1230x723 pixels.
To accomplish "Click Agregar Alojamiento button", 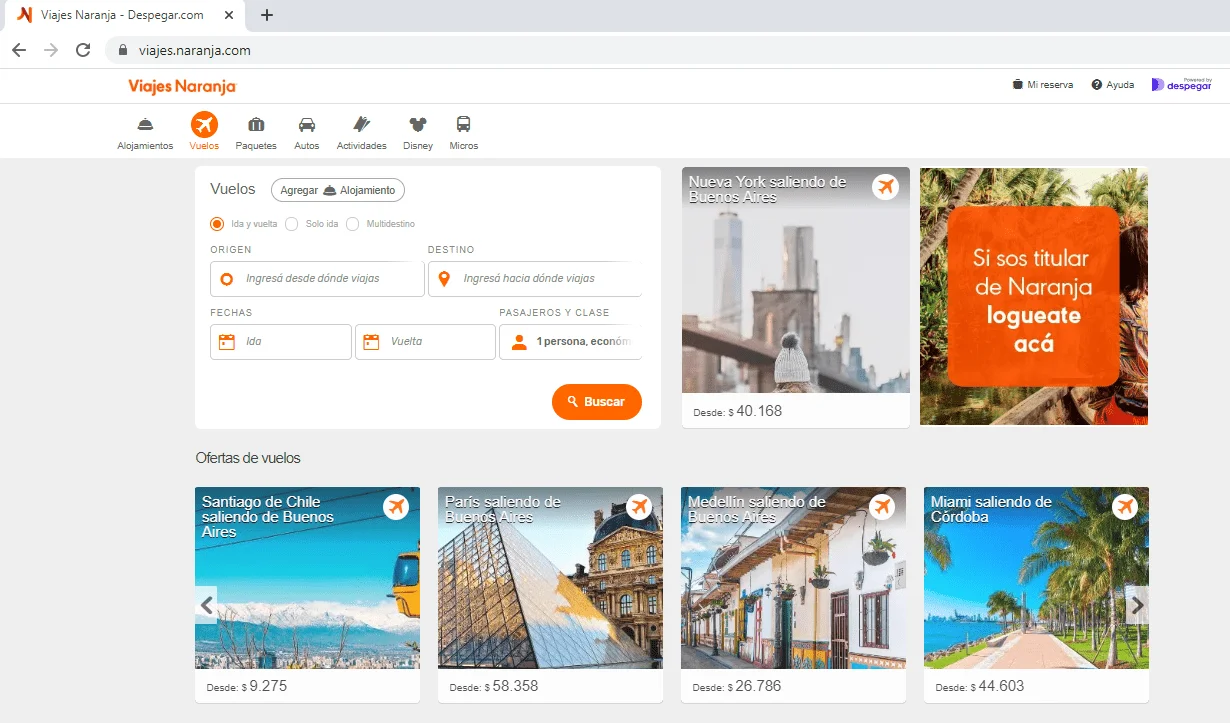I will [x=338, y=190].
